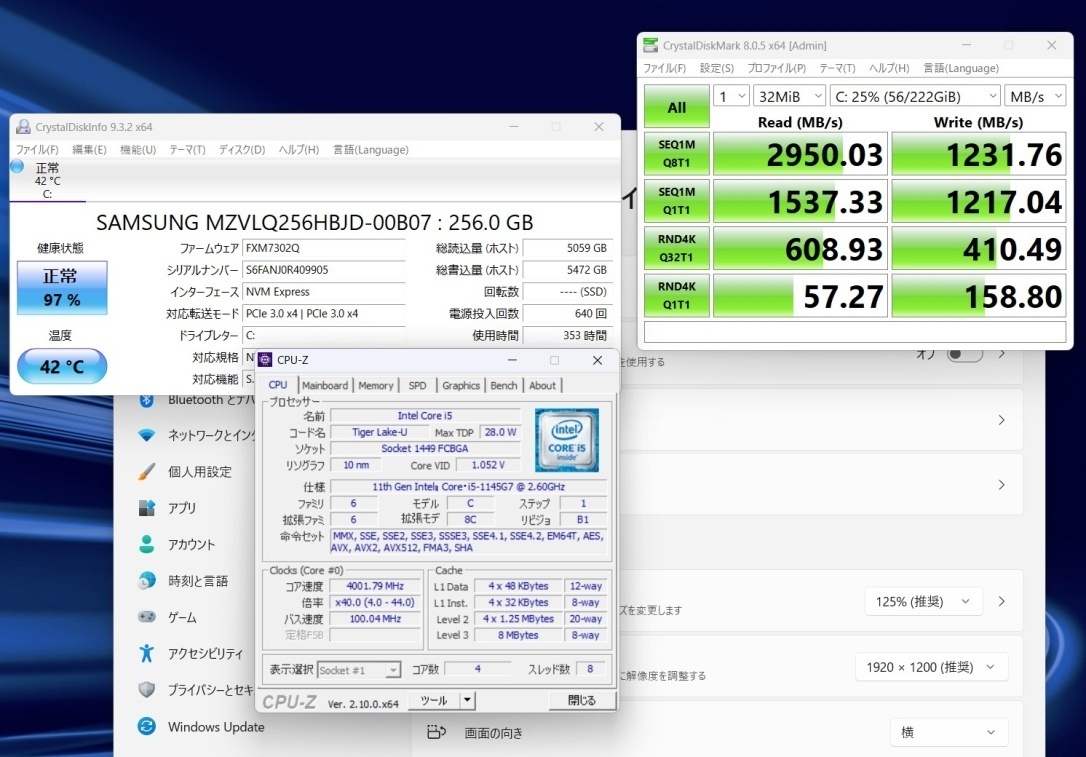This screenshot has width=1086, height=757.
Task: Open ファイル(F) menu in CrystalDiskInfo
Action: (37, 150)
